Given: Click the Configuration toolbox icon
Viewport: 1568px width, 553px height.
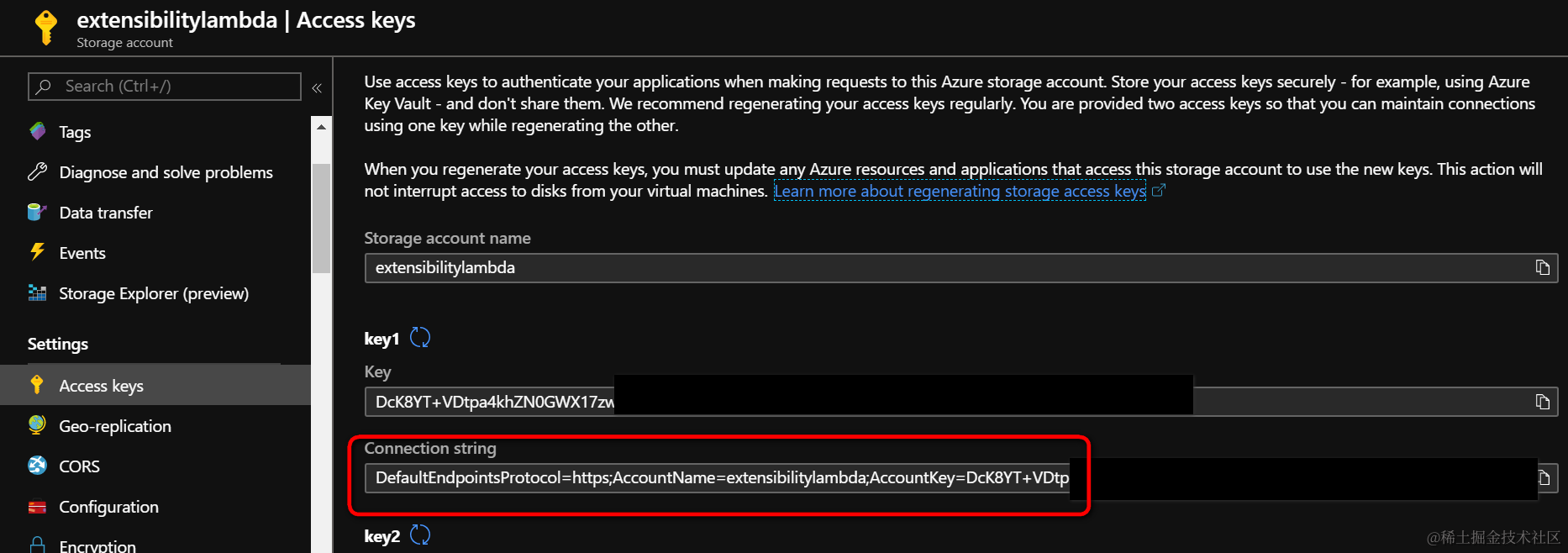Looking at the screenshot, I should click(37, 506).
